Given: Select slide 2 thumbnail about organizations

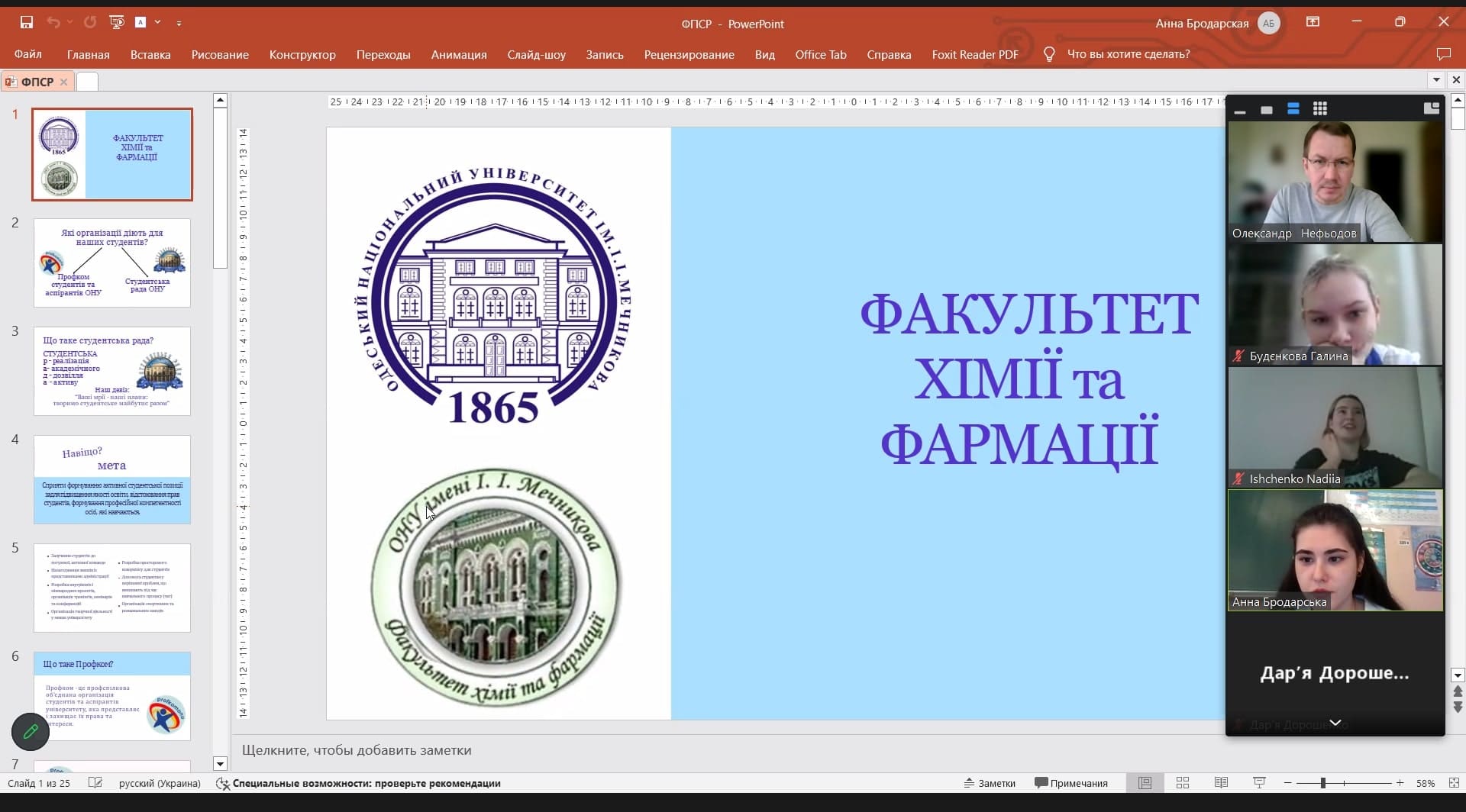Looking at the screenshot, I should click(112, 263).
